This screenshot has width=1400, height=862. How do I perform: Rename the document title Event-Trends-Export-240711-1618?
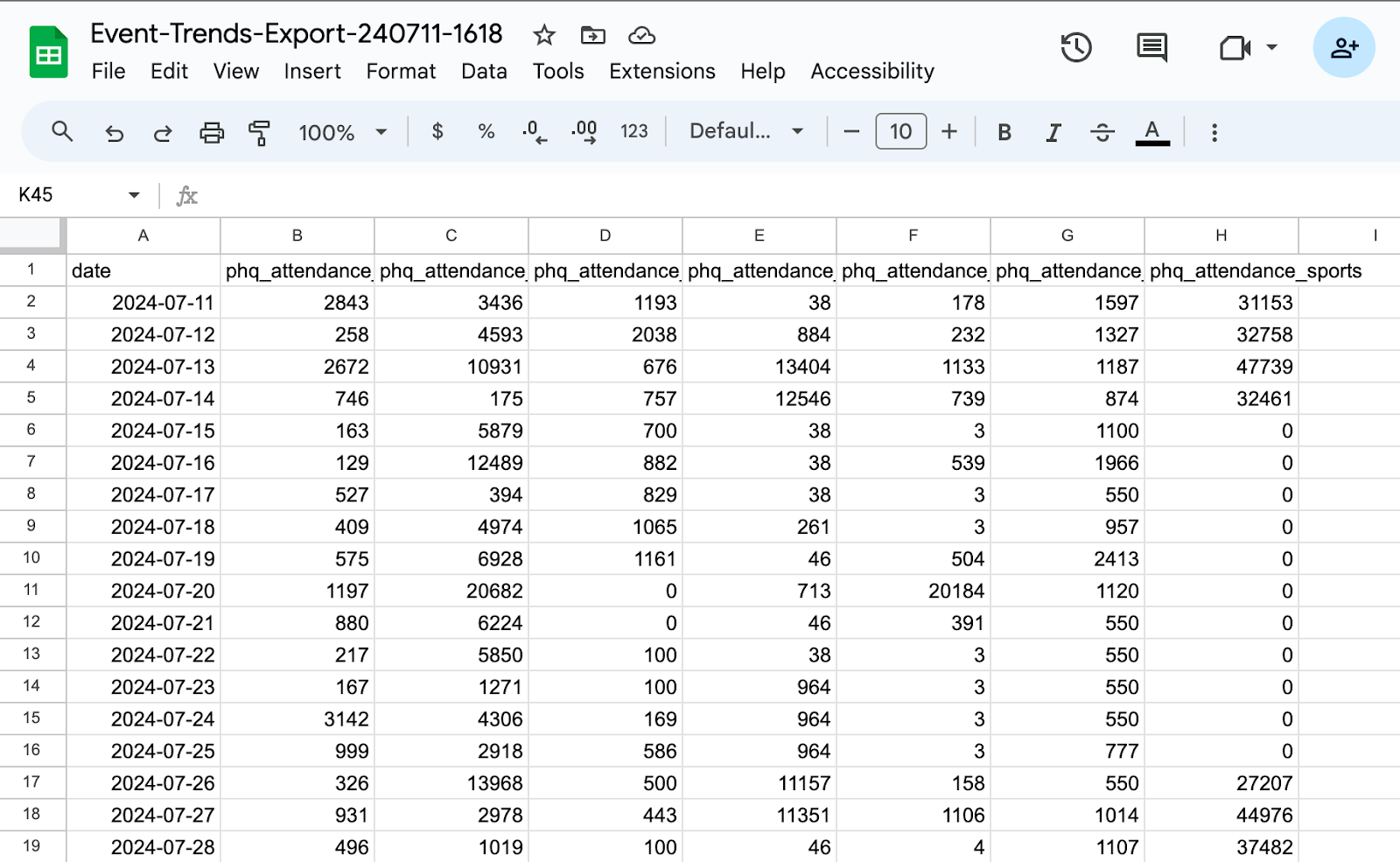pos(297,34)
